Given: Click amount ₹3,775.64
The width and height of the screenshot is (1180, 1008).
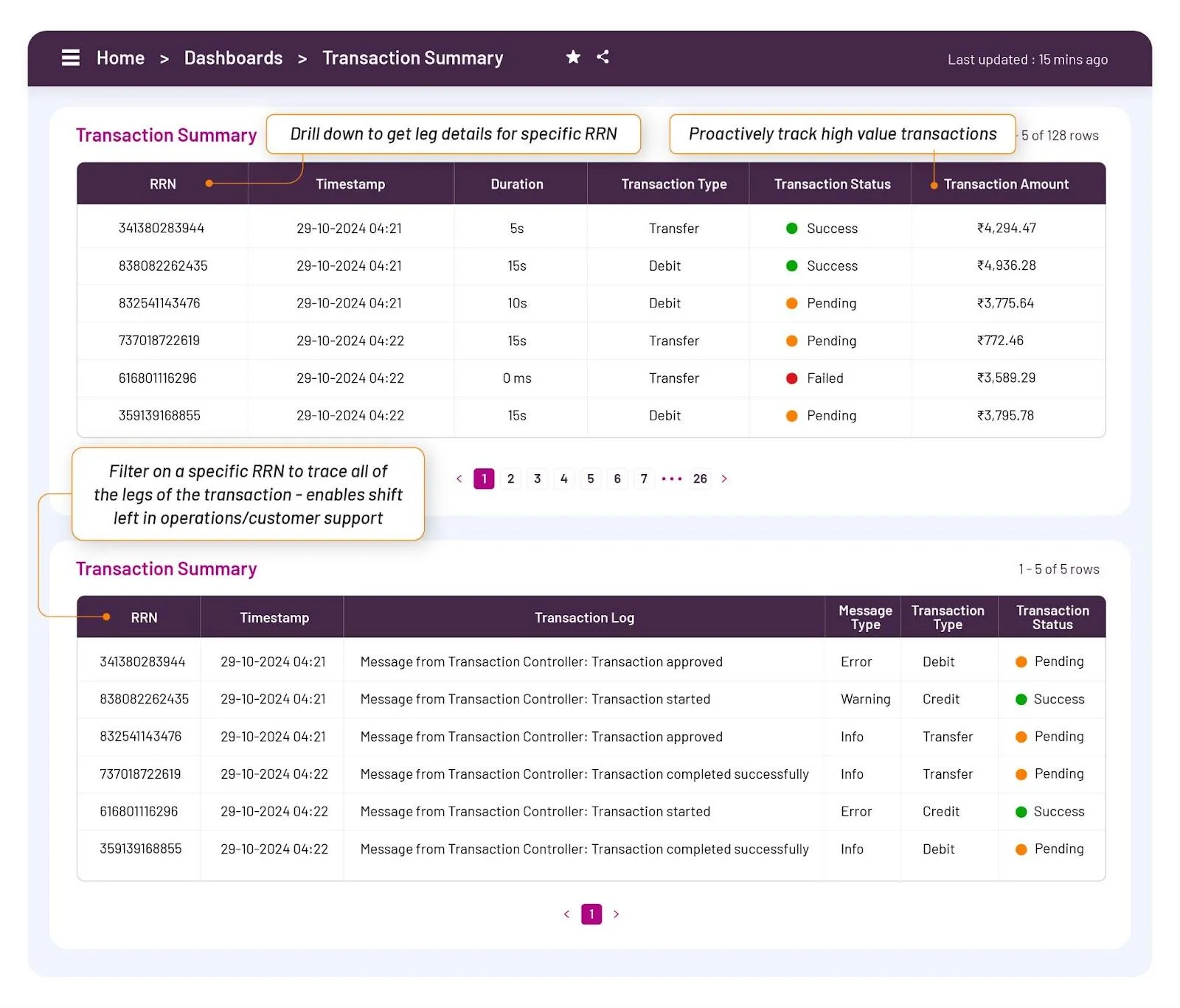Looking at the screenshot, I should tap(1006, 303).
